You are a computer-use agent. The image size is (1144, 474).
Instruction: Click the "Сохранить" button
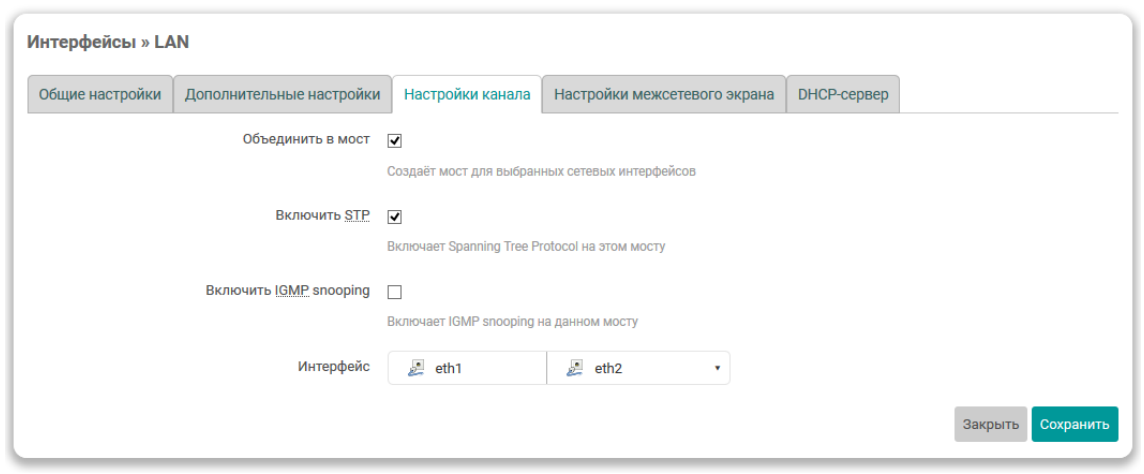(x=1074, y=424)
